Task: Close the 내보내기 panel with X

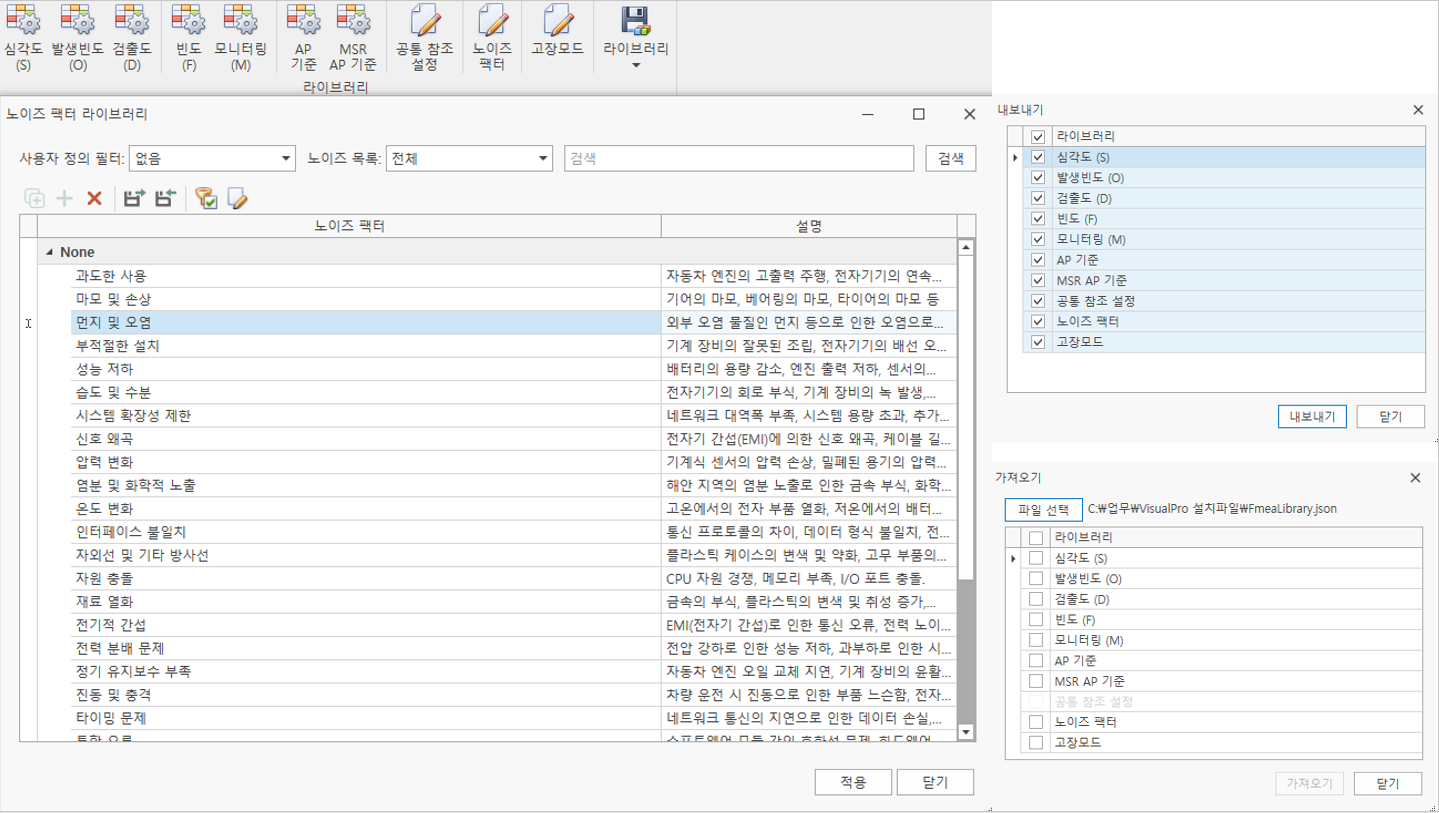Action: (x=1418, y=110)
